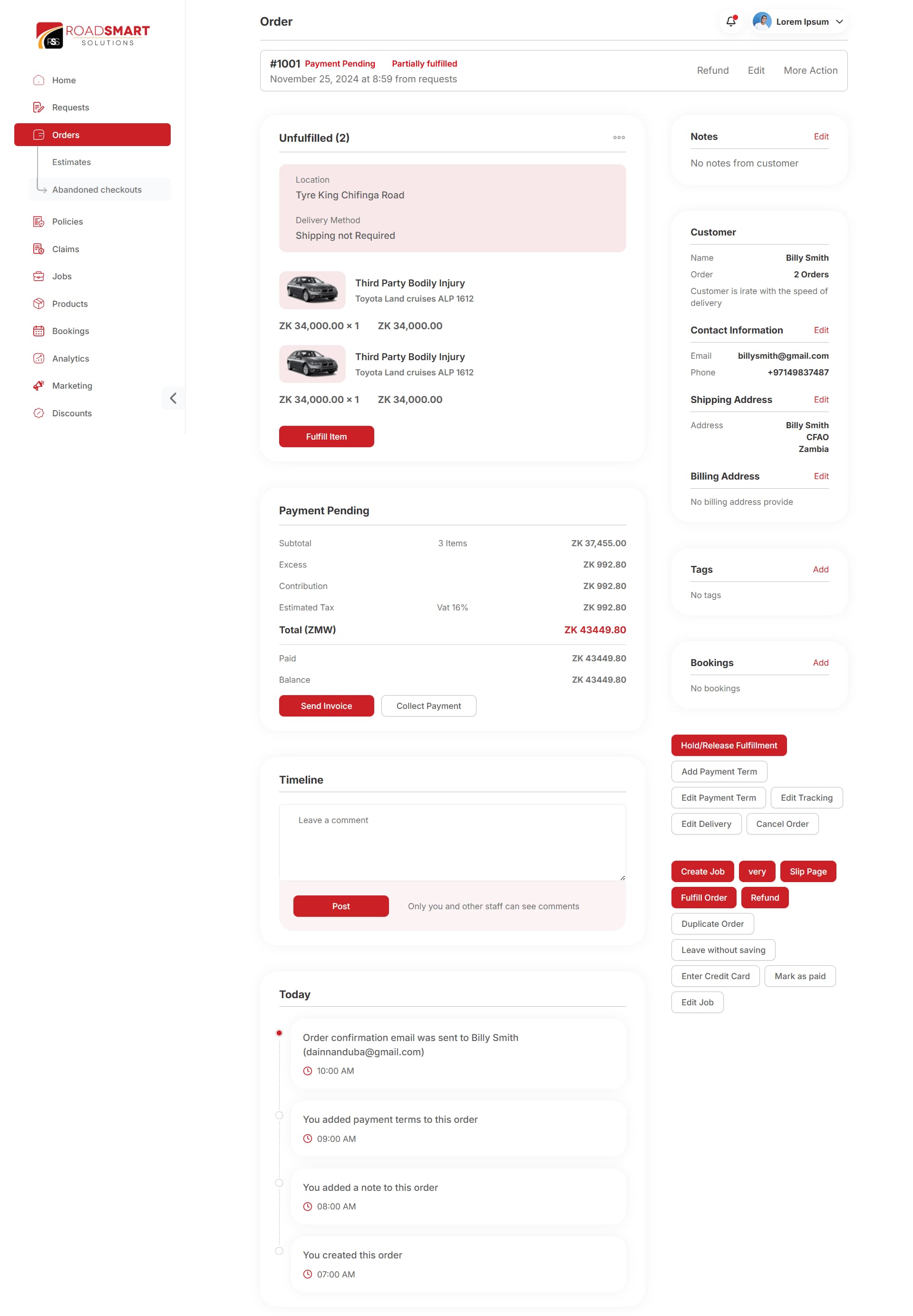
Task: Click the Marketing megaphone icon
Action: point(39,386)
